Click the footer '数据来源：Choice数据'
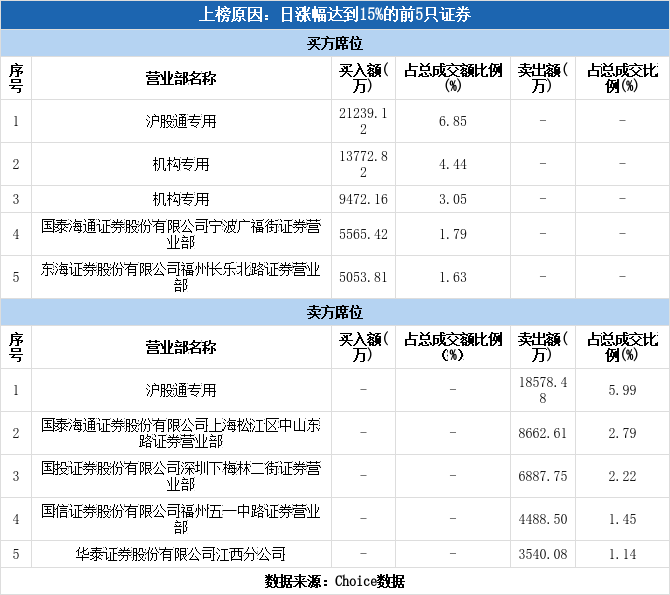This screenshot has width=670, height=595. [335, 581]
